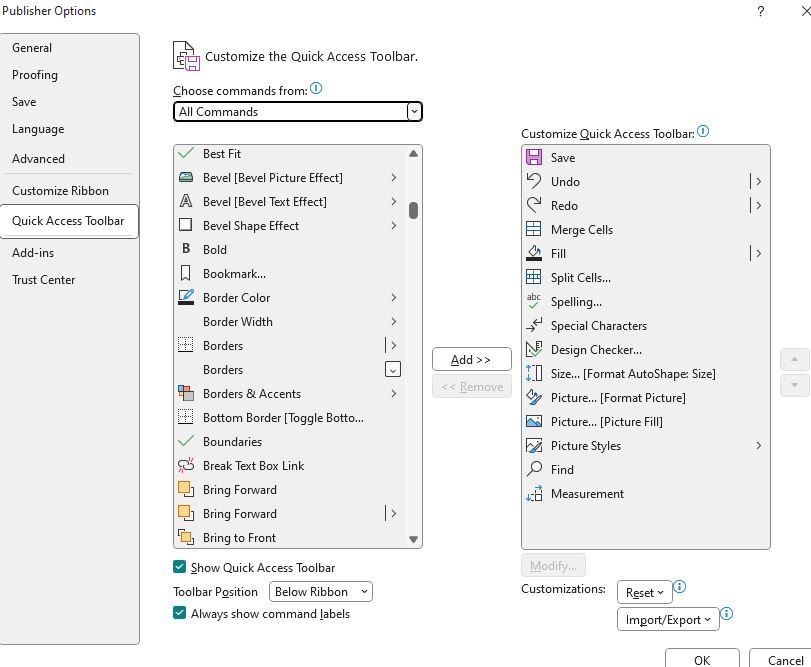The height and width of the screenshot is (667, 811).
Task: Click the commands list scroll up arrow
Action: [x=413, y=154]
